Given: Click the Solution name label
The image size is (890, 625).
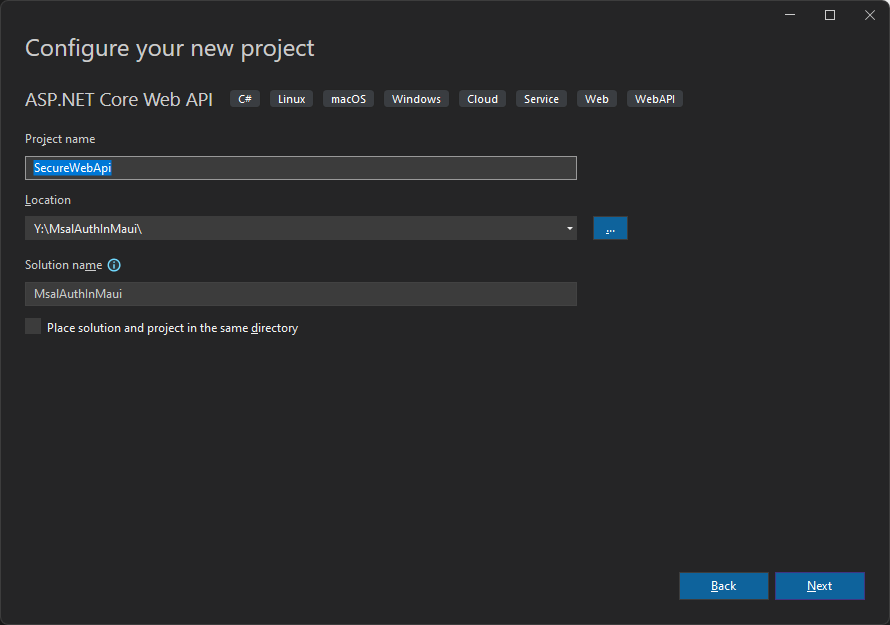Looking at the screenshot, I should point(64,265).
